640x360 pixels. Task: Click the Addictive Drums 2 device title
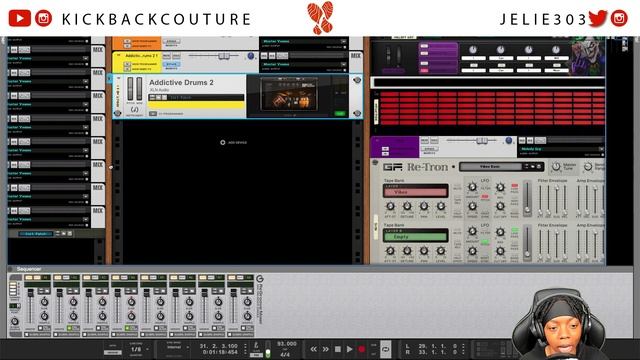(181, 82)
